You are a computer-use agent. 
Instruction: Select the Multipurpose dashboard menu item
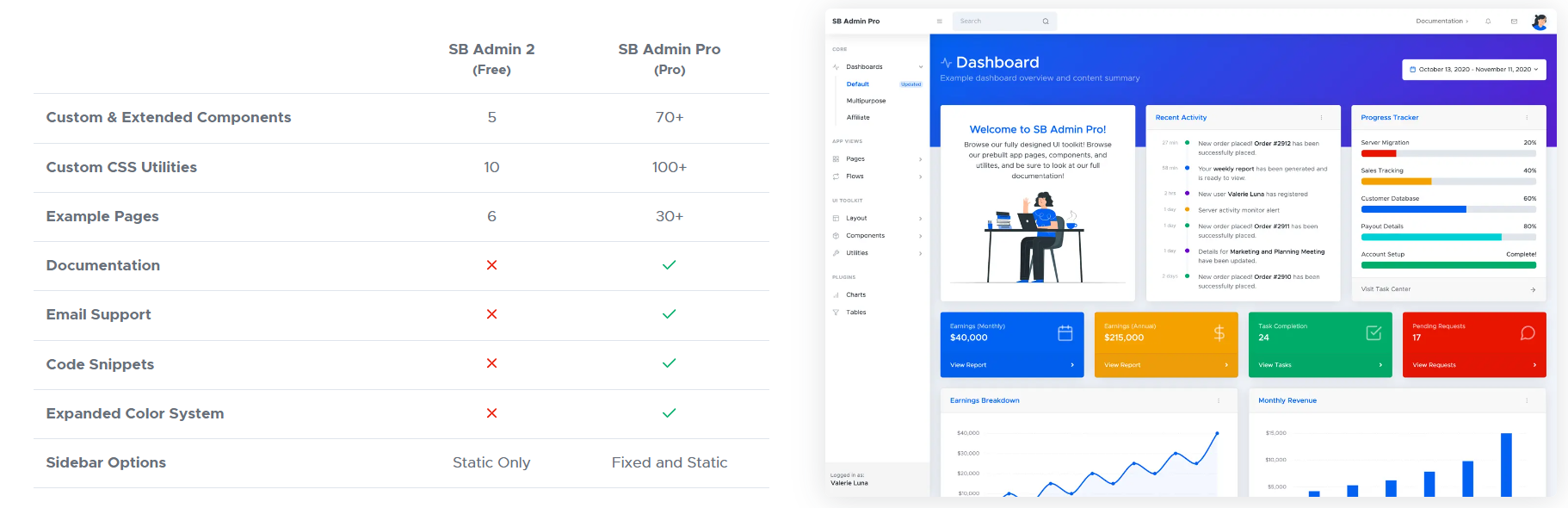point(866,101)
